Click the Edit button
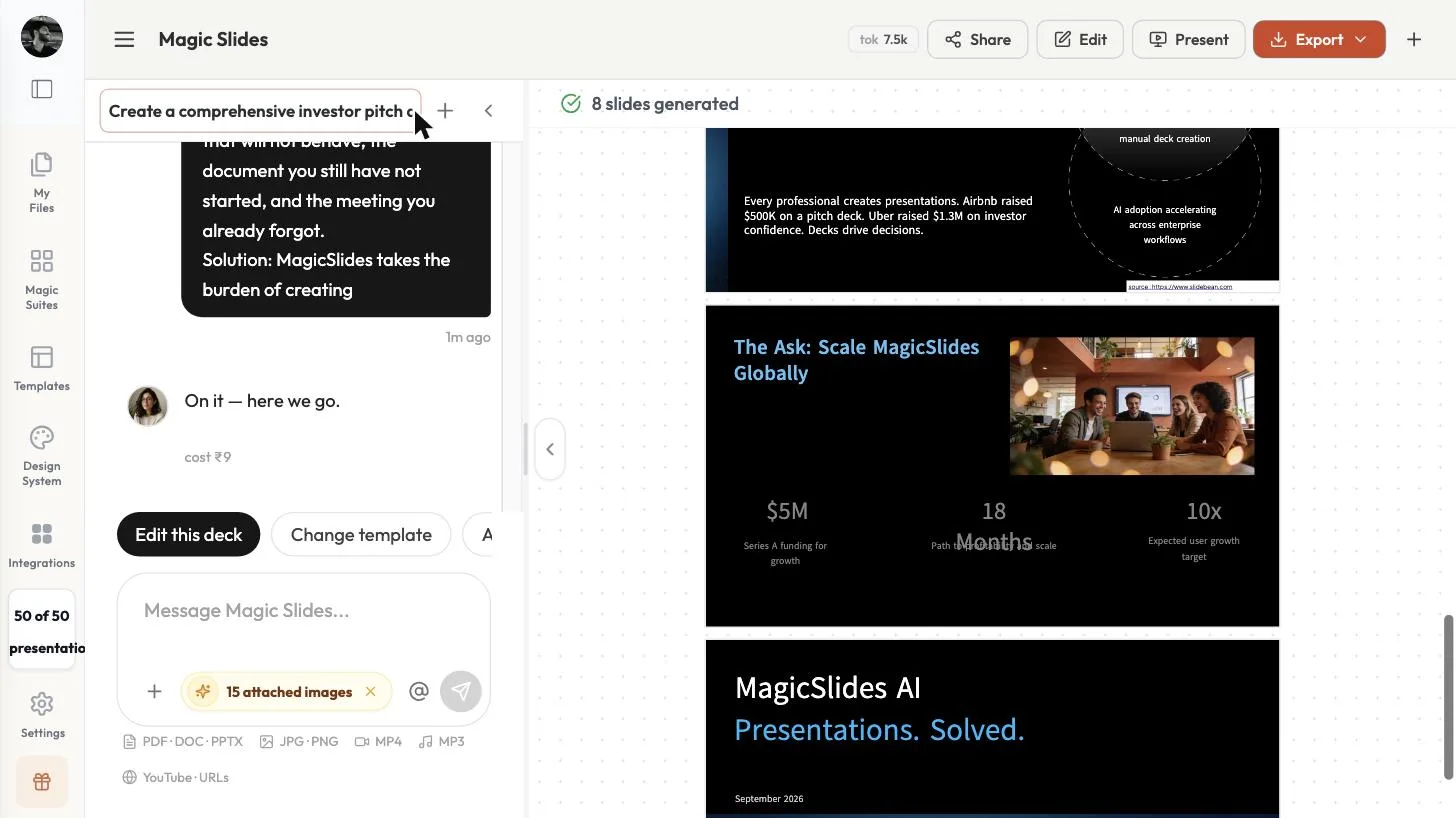Image resolution: width=1456 pixels, height=818 pixels. coord(1080,39)
